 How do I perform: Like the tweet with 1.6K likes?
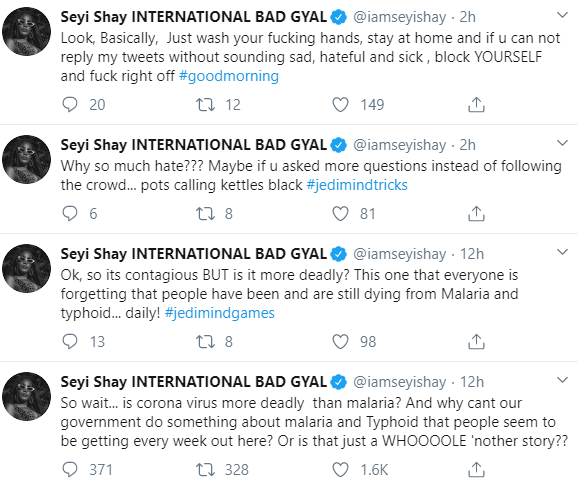pos(340,470)
